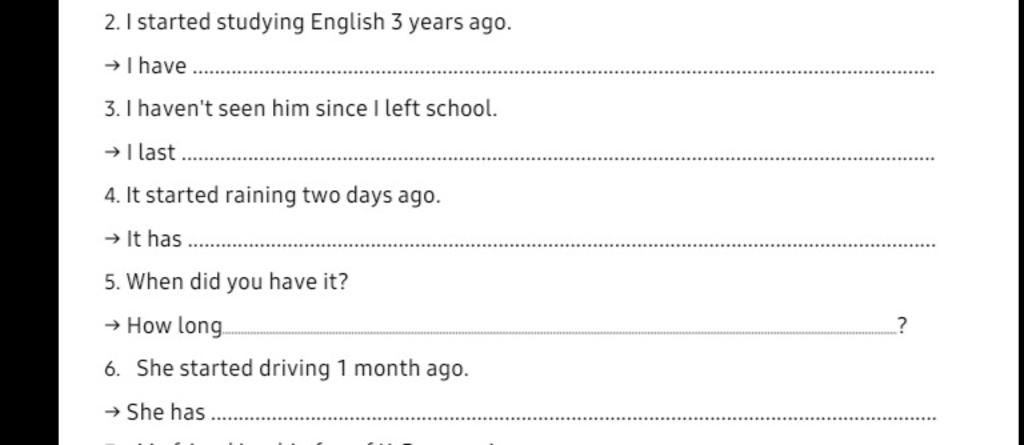Click the sentence "It started raining two days ago."

283,196
